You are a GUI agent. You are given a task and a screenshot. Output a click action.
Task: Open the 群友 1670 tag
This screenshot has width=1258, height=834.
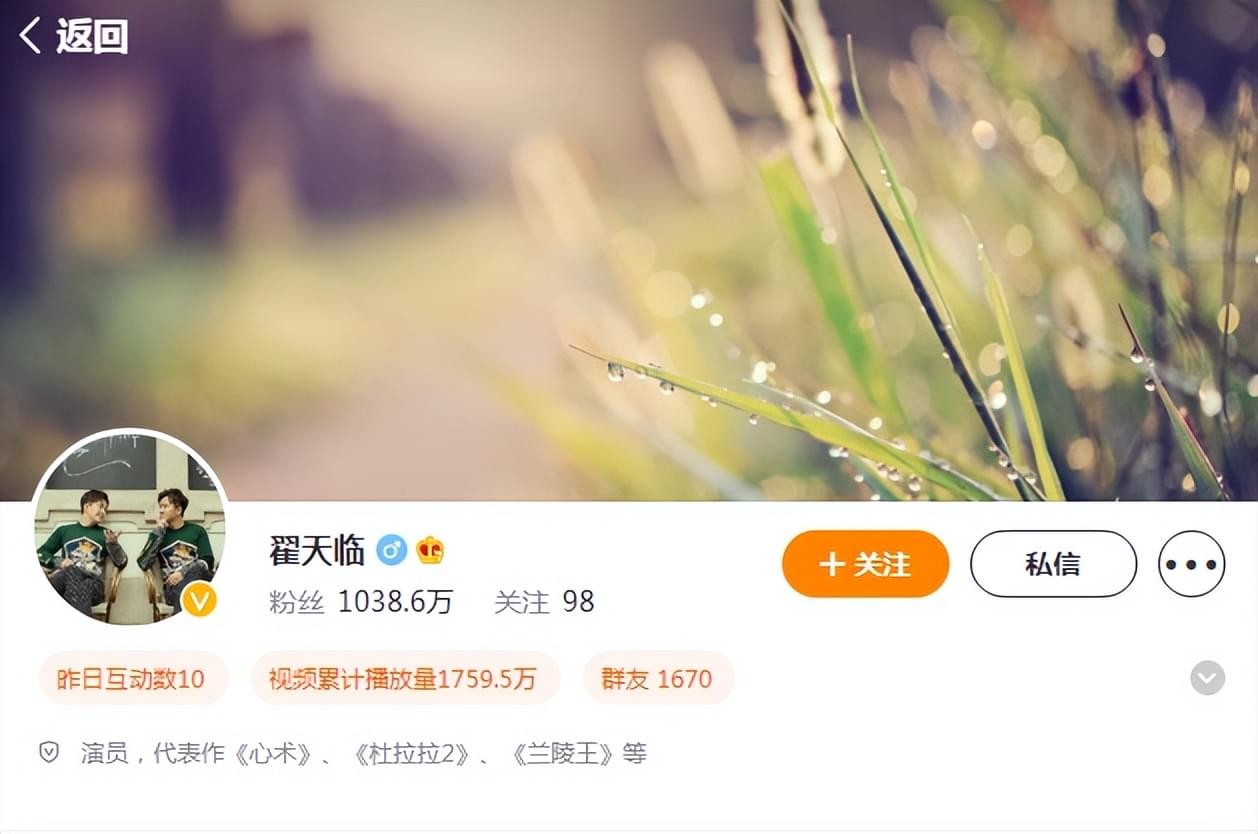(658, 678)
